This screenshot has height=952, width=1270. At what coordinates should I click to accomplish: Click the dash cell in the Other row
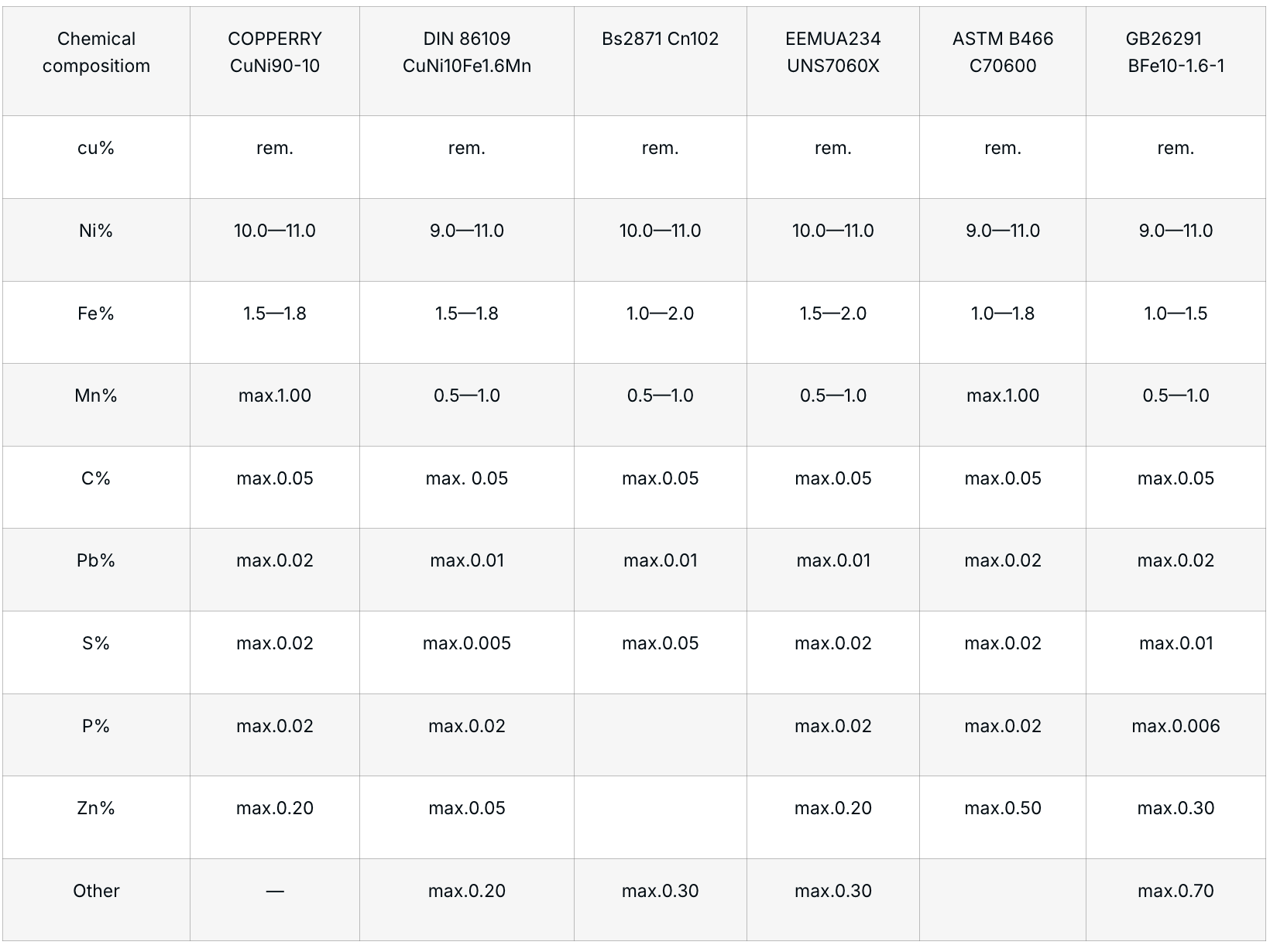click(275, 892)
